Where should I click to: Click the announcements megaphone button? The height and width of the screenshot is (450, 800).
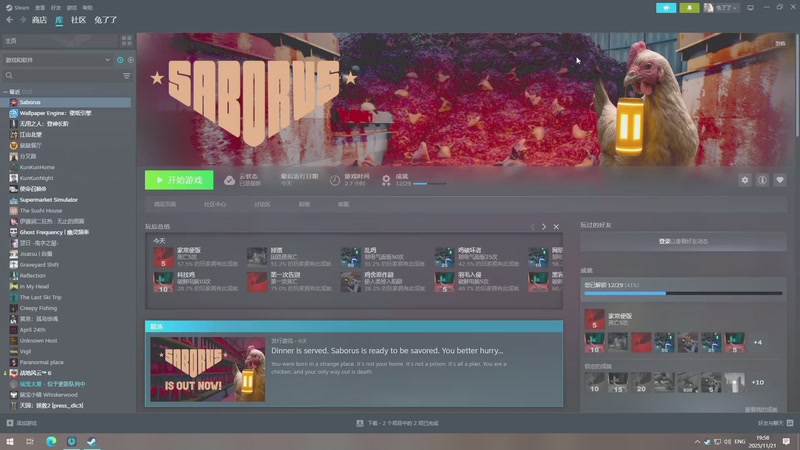point(666,8)
